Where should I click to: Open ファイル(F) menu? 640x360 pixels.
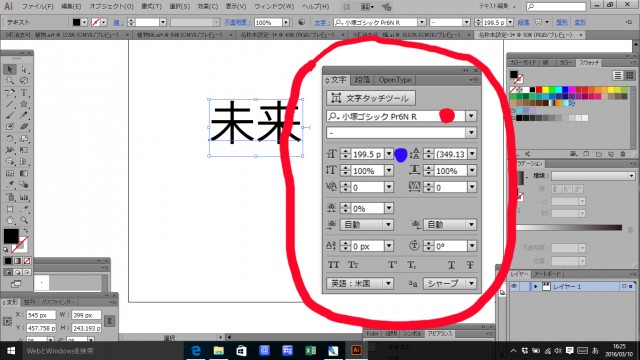[37, 7]
